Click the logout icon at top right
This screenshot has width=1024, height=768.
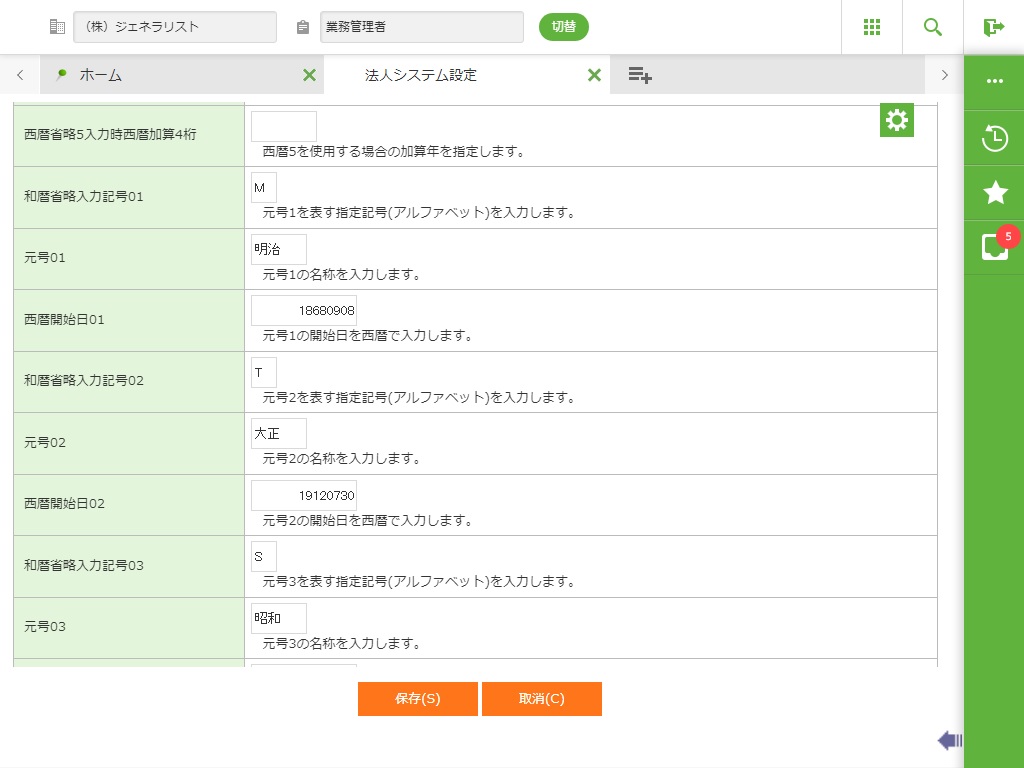pos(994,27)
